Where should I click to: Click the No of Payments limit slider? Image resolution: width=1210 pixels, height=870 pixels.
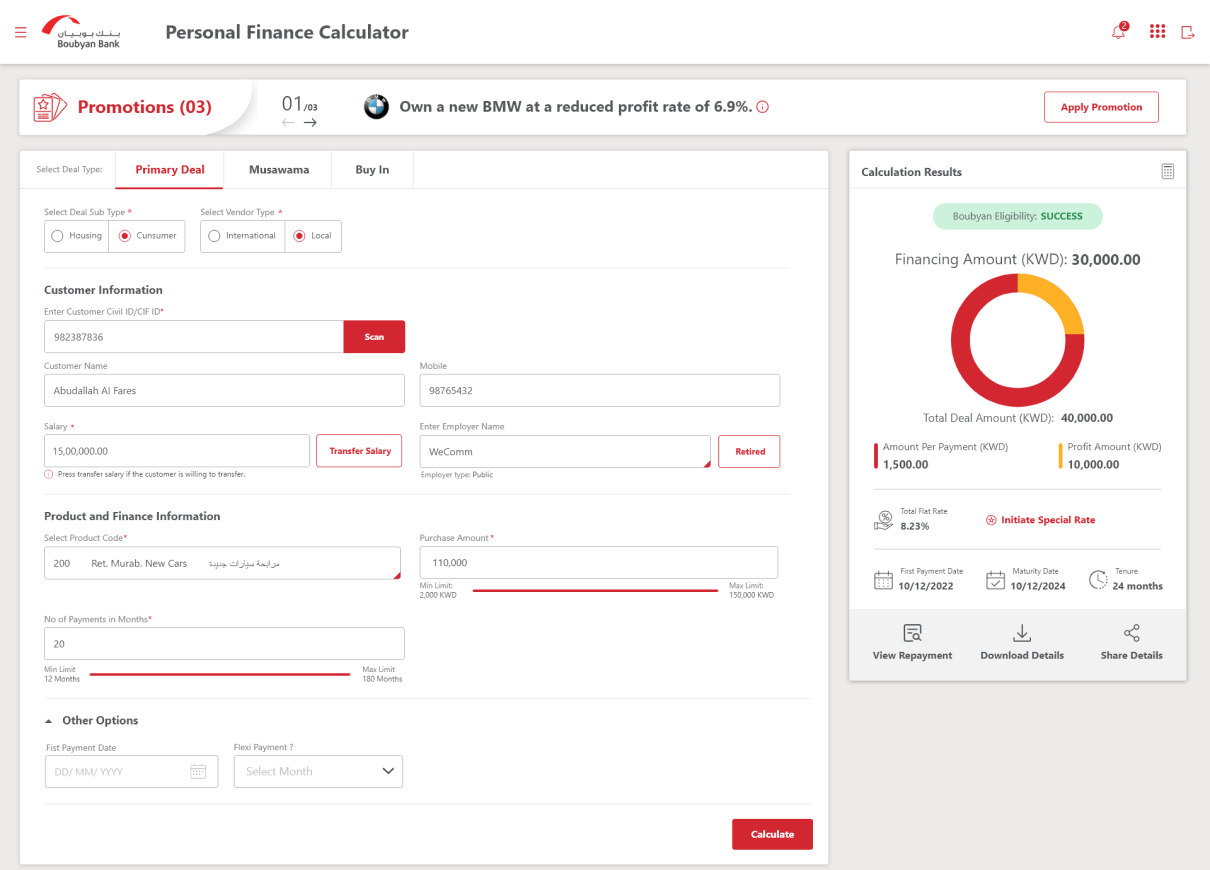220,675
